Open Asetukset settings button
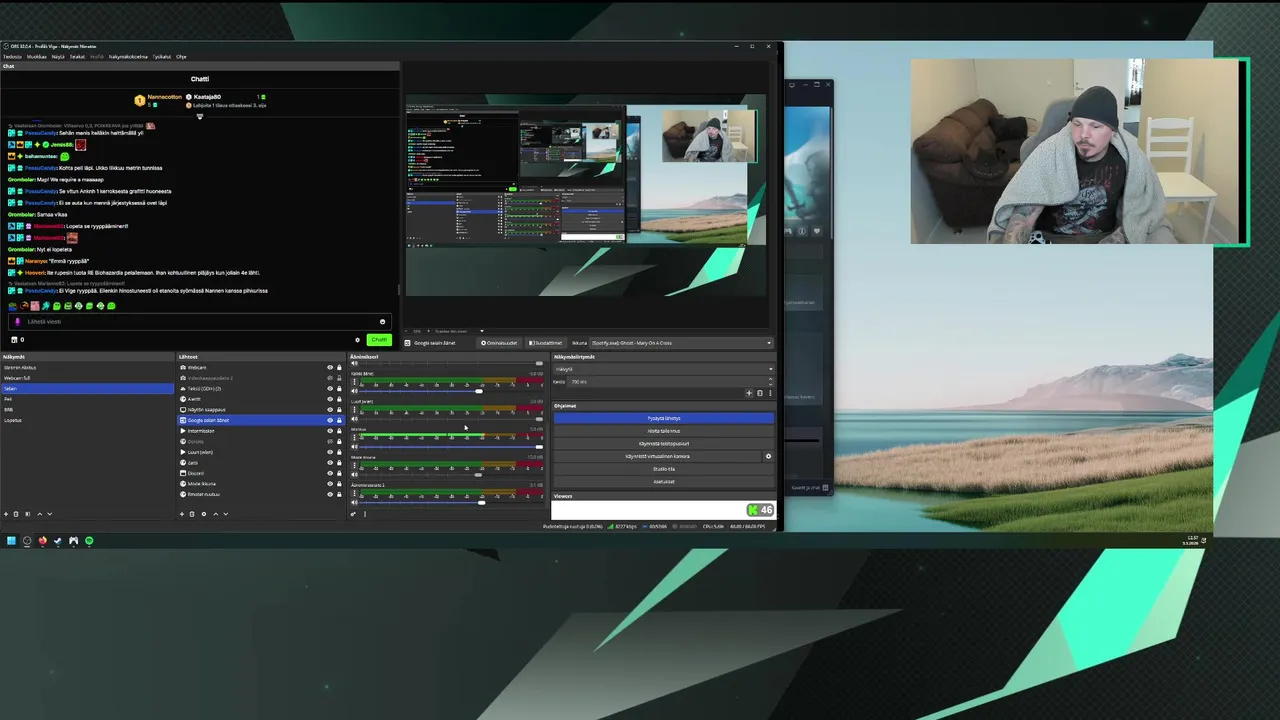The image size is (1280, 720). pos(664,481)
